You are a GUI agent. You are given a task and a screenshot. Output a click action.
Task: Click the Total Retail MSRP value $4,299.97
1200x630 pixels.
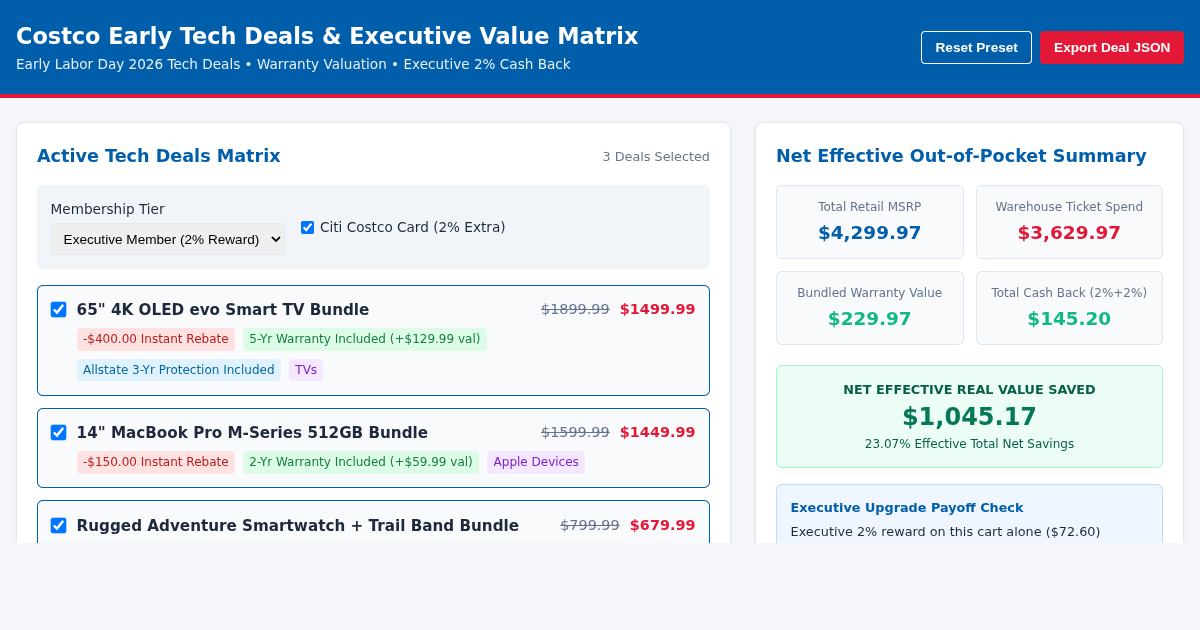click(870, 233)
